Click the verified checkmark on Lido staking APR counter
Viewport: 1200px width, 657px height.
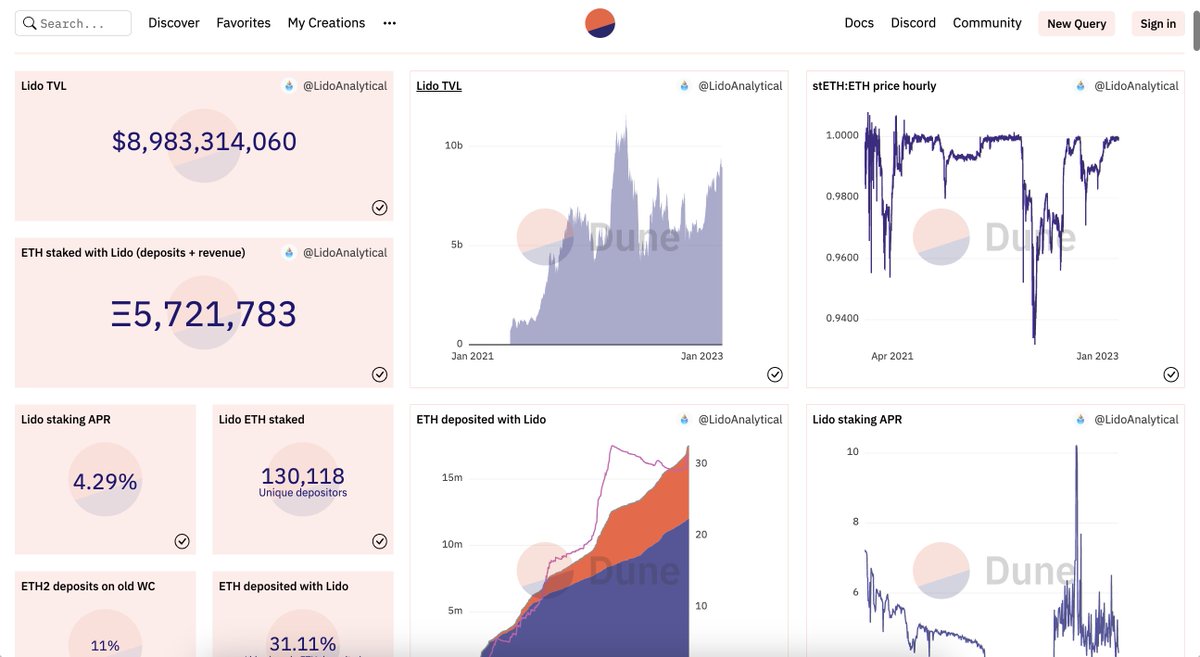tap(182, 541)
